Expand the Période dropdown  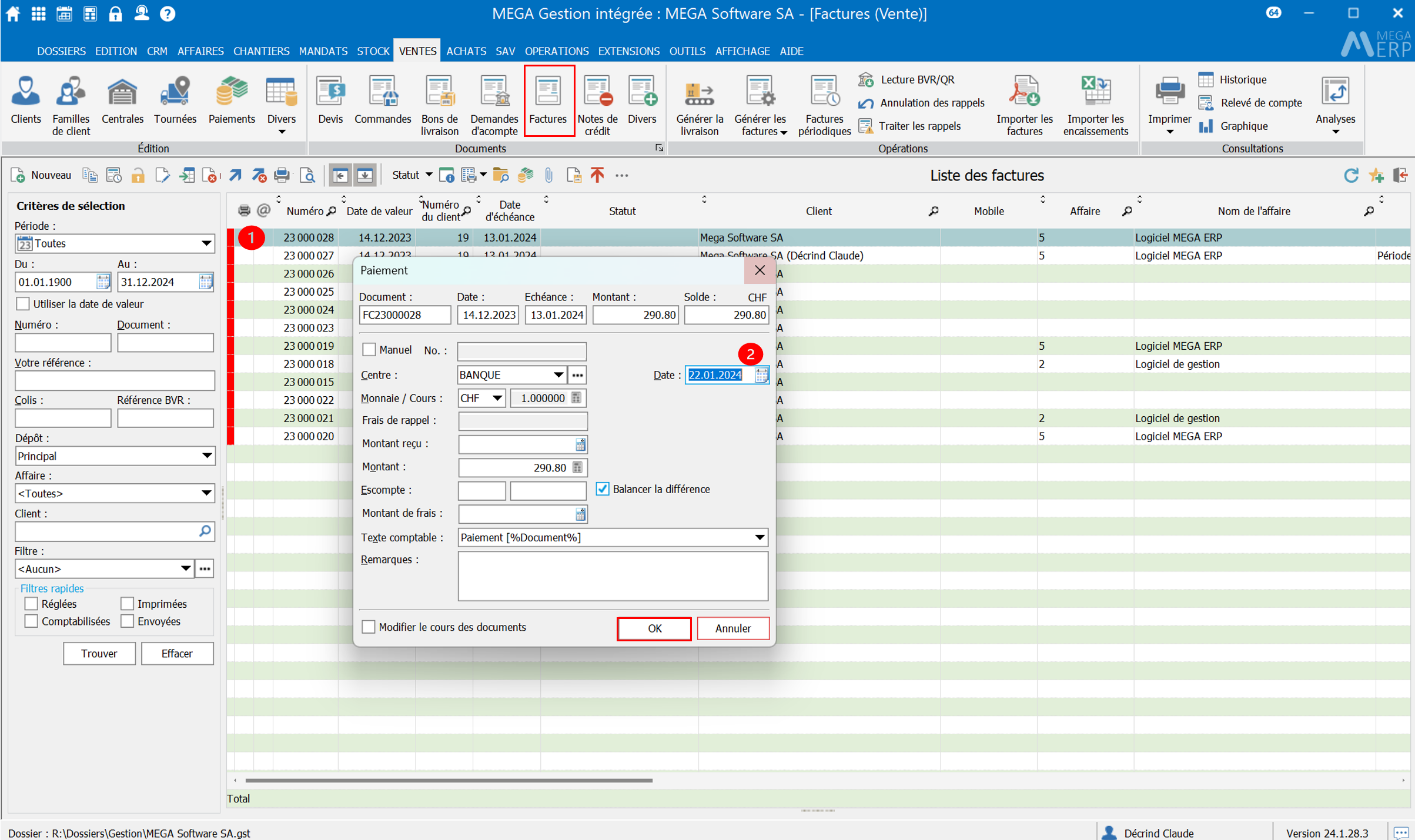point(206,243)
